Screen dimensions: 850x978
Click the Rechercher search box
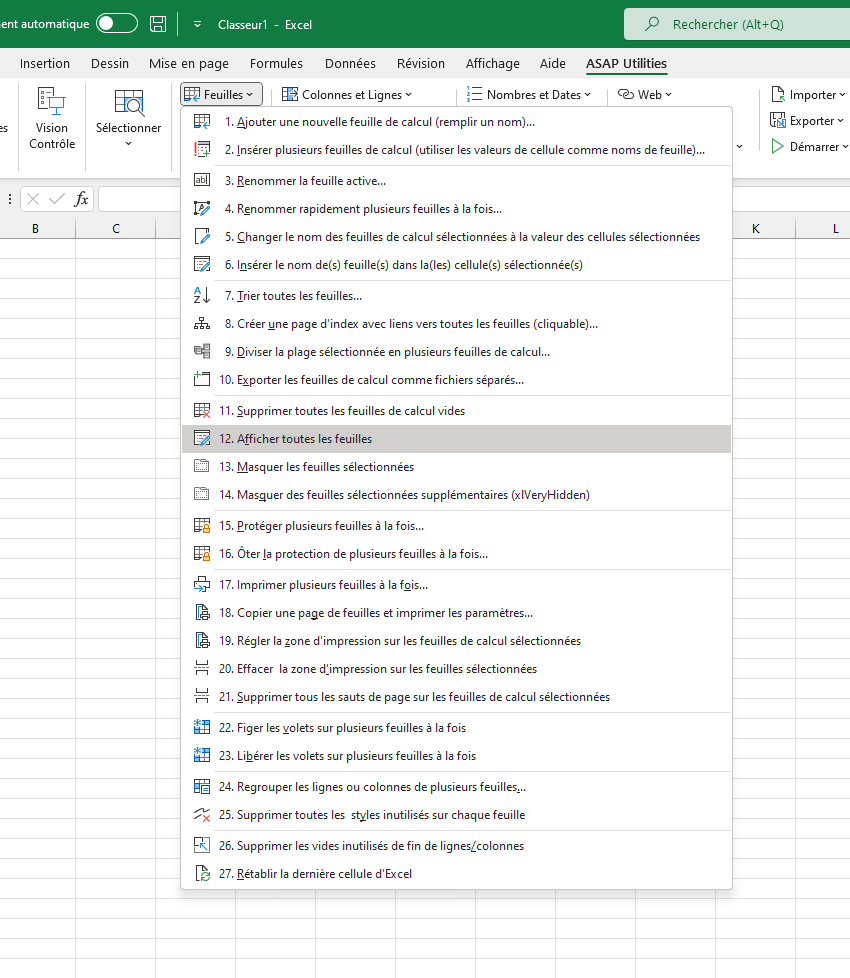[x=737, y=24]
